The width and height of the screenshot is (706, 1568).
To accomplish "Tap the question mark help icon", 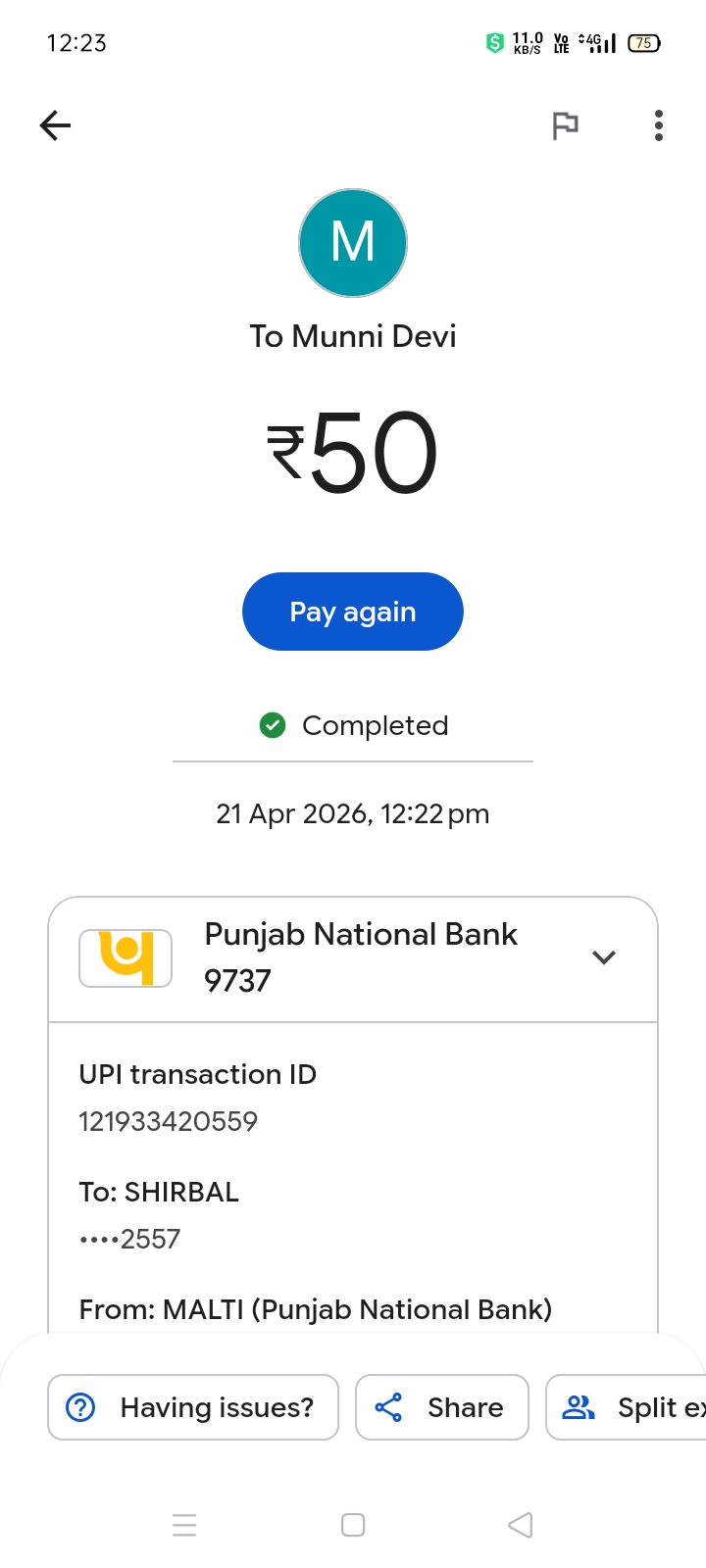I will [80, 1407].
